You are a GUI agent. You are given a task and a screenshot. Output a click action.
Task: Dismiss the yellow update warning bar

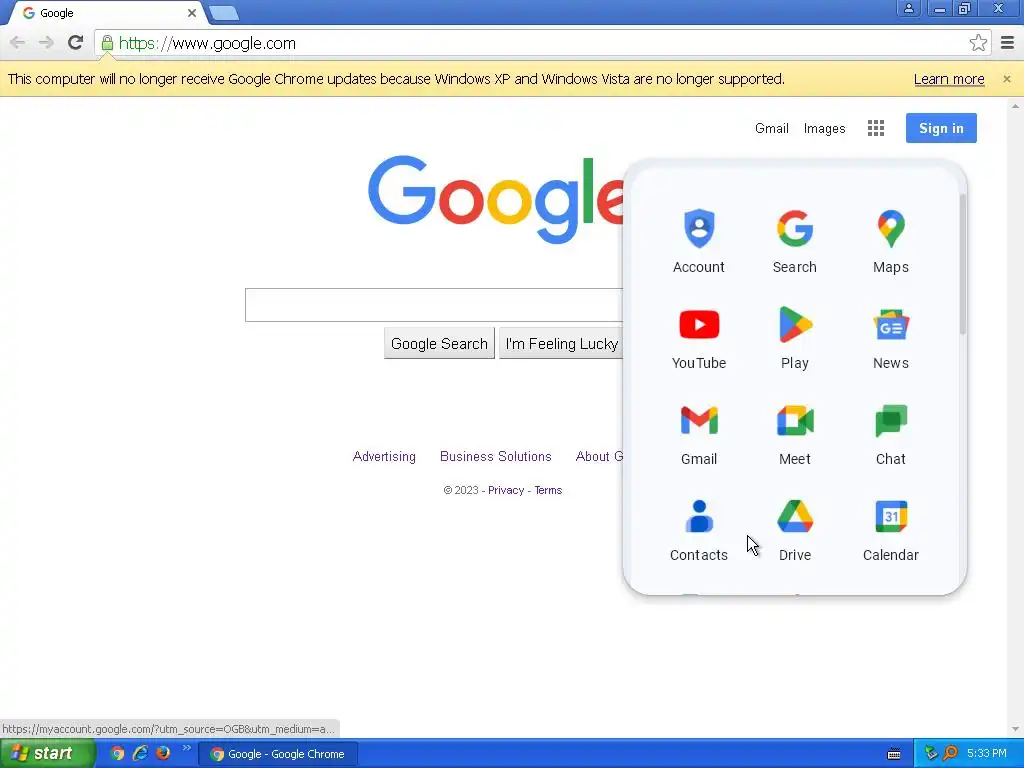pos(1007,79)
